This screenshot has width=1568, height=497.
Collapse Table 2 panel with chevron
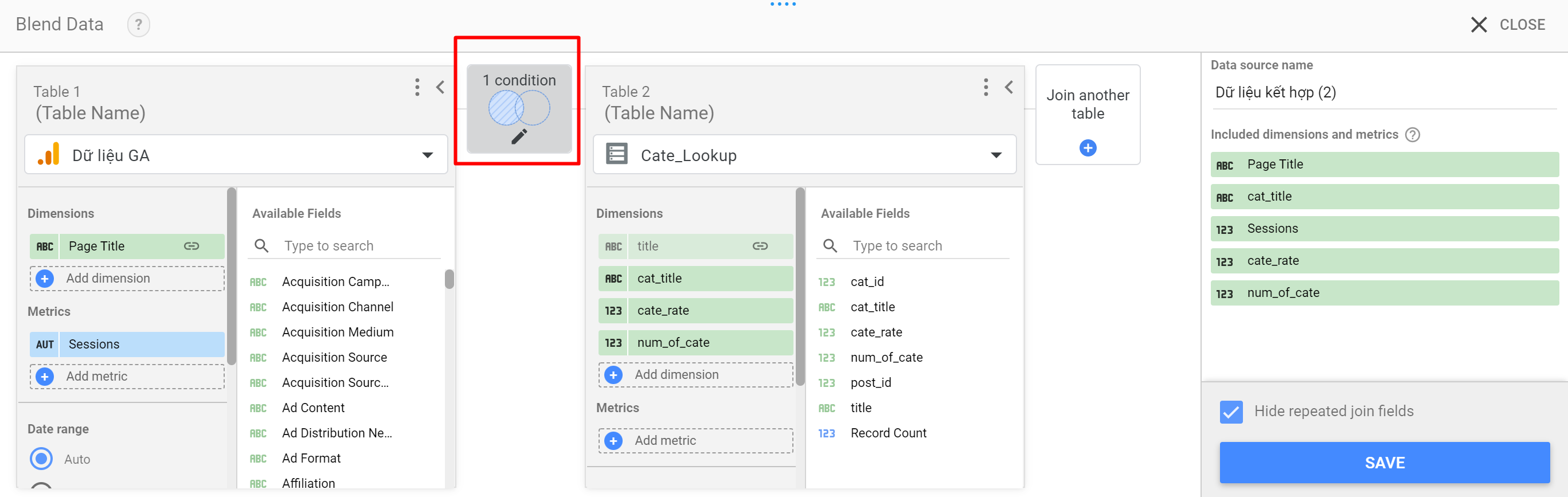click(1008, 87)
